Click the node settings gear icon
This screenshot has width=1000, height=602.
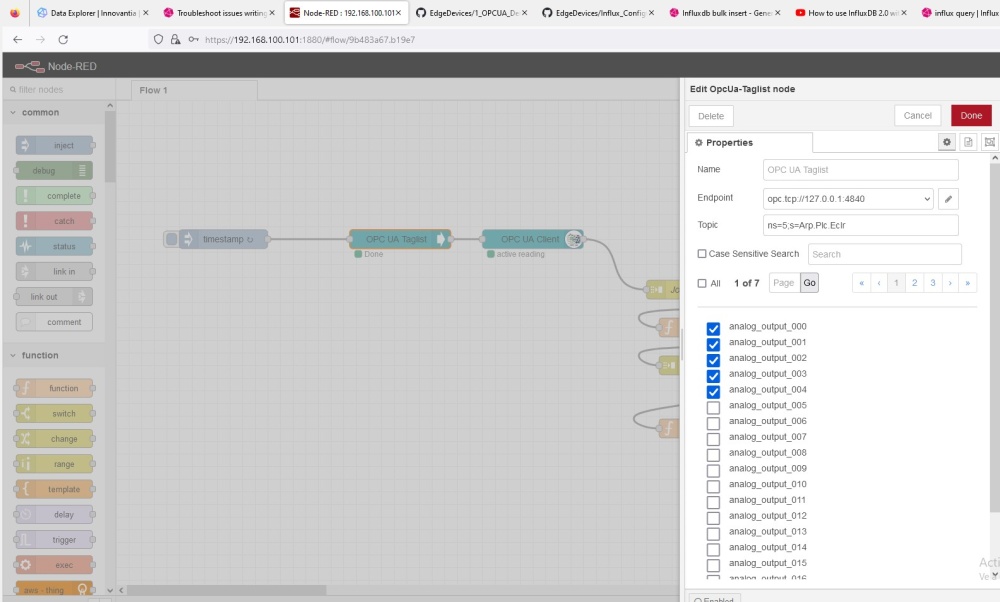click(x=947, y=143)
